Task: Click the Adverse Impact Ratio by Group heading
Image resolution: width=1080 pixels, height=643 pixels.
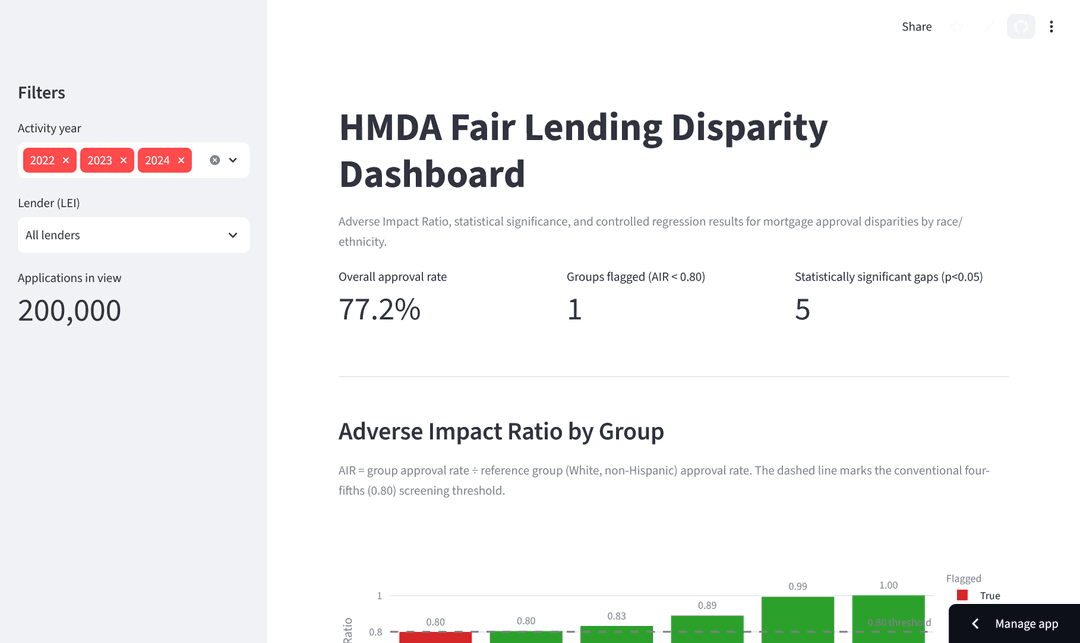Action: [501, 432]
